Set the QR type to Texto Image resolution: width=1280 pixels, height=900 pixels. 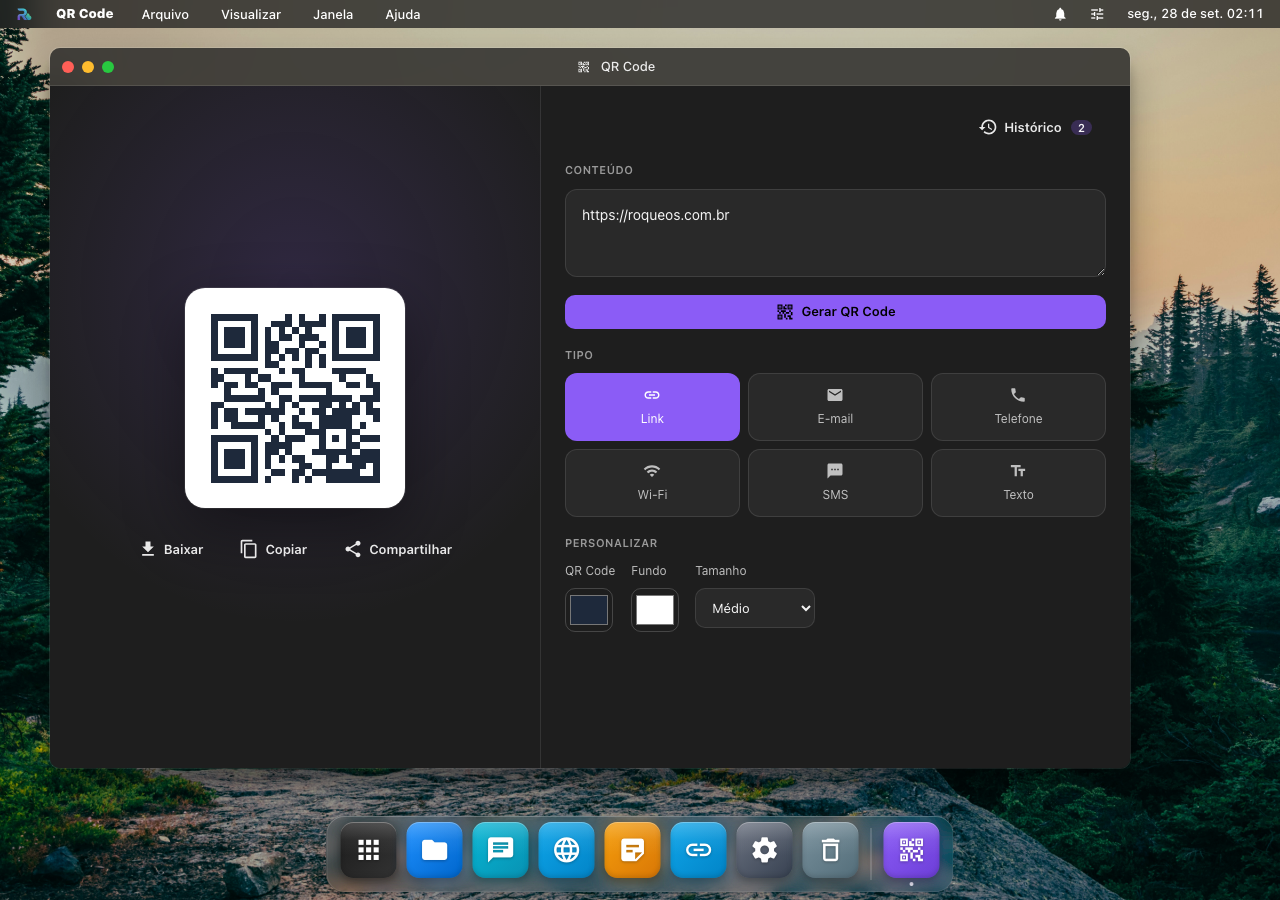click(x=1018, y=483)
